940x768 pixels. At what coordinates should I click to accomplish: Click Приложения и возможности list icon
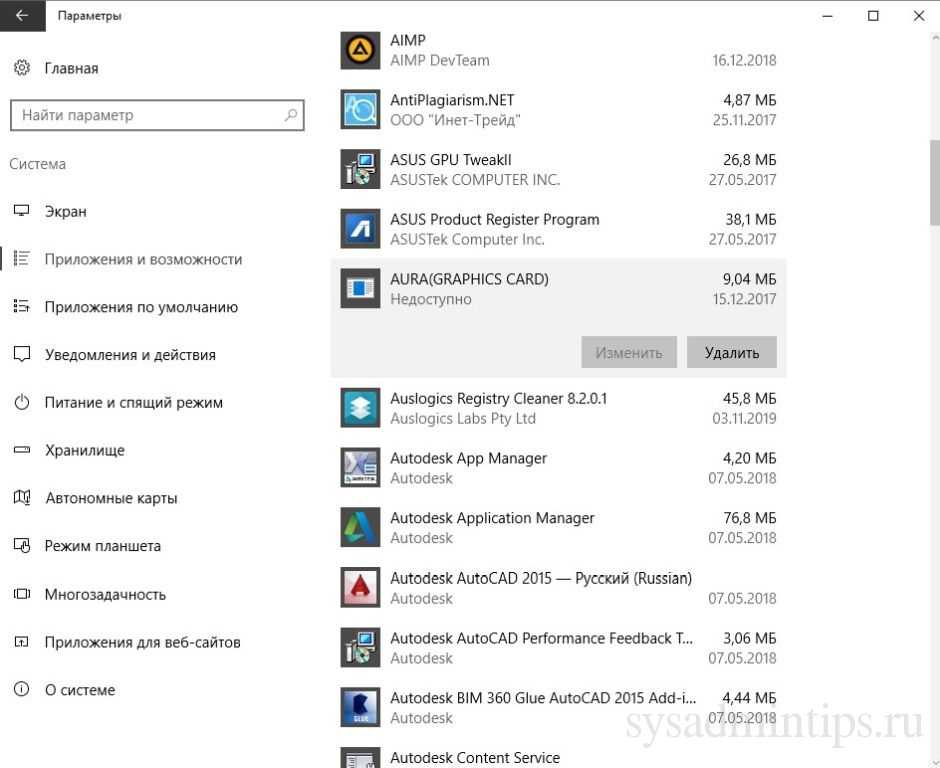22,258
